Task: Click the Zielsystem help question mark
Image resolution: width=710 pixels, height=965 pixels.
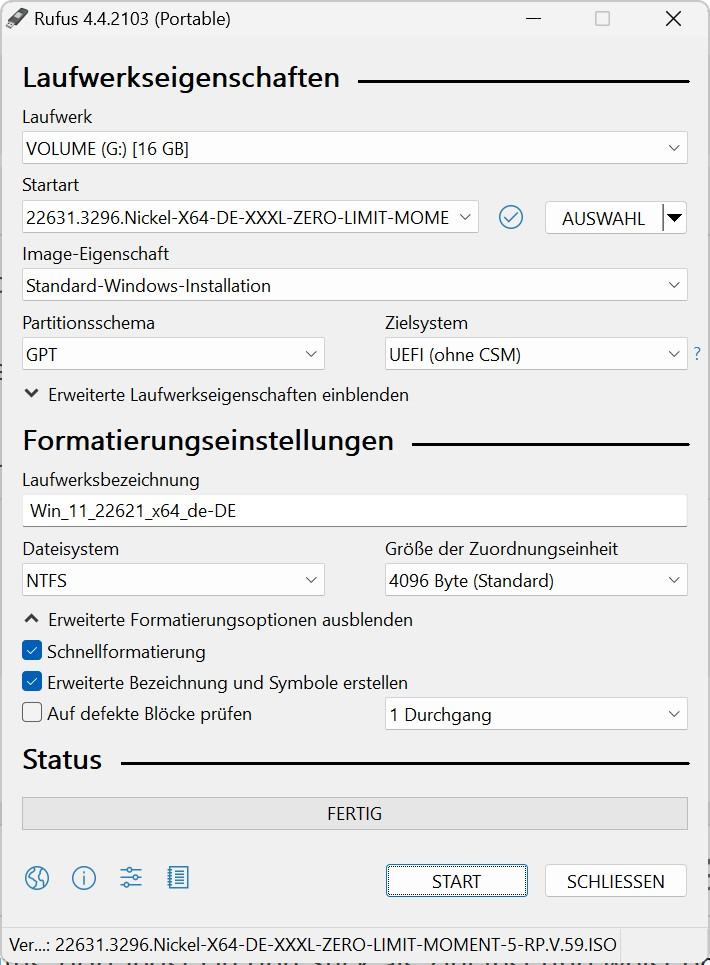Action: 696,354
